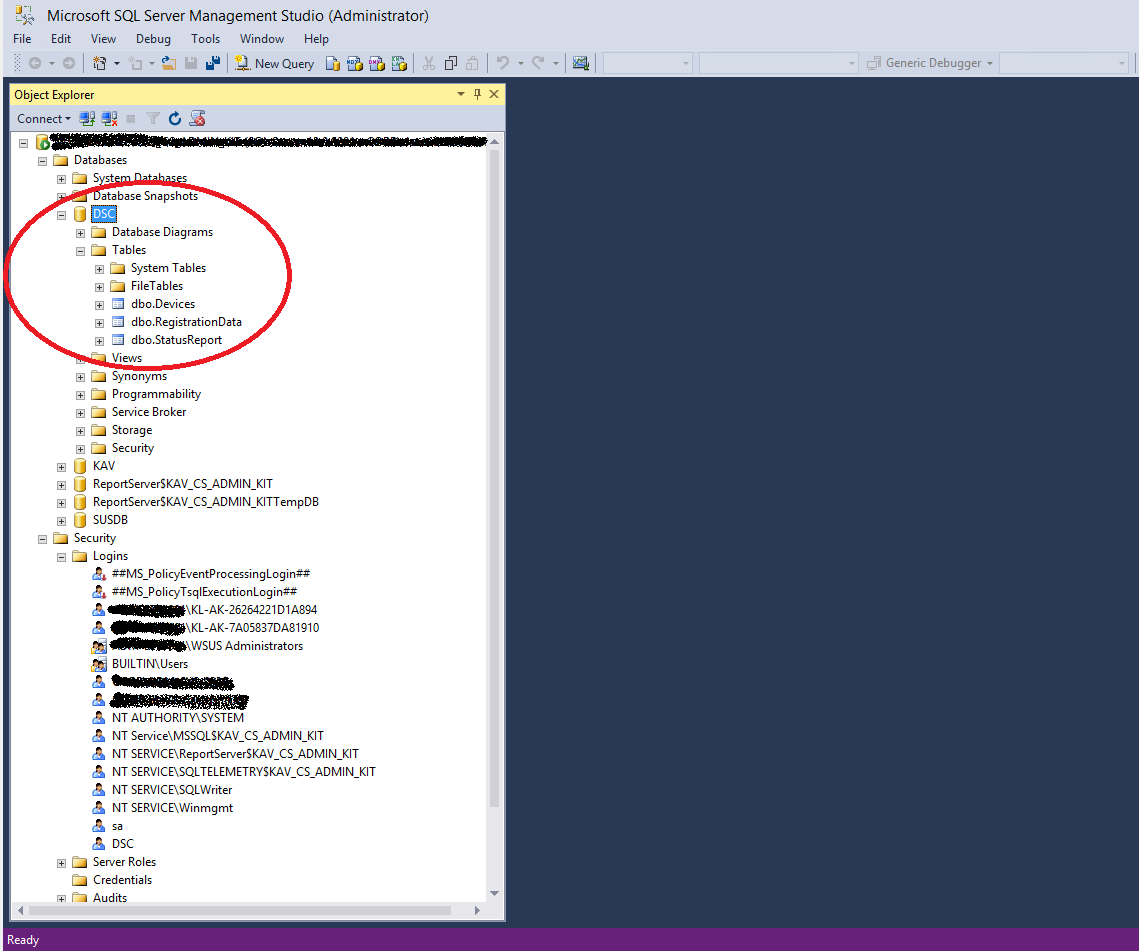Click the Cut icon on the standard toolbar
This screenshot has width=1139, height=951.
coord(427,63)
